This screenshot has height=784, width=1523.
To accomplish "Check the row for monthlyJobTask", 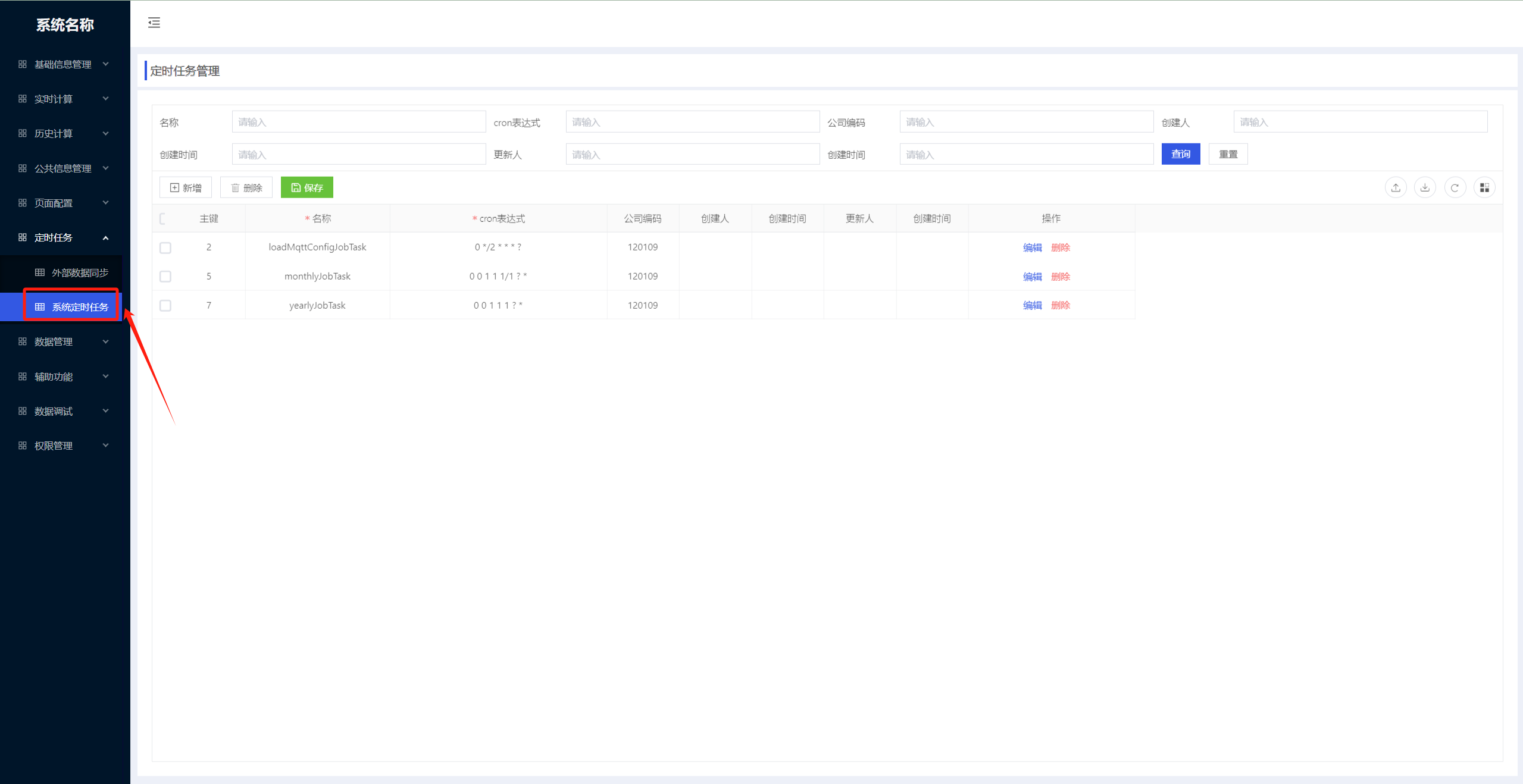I will (x=165, y=277).
